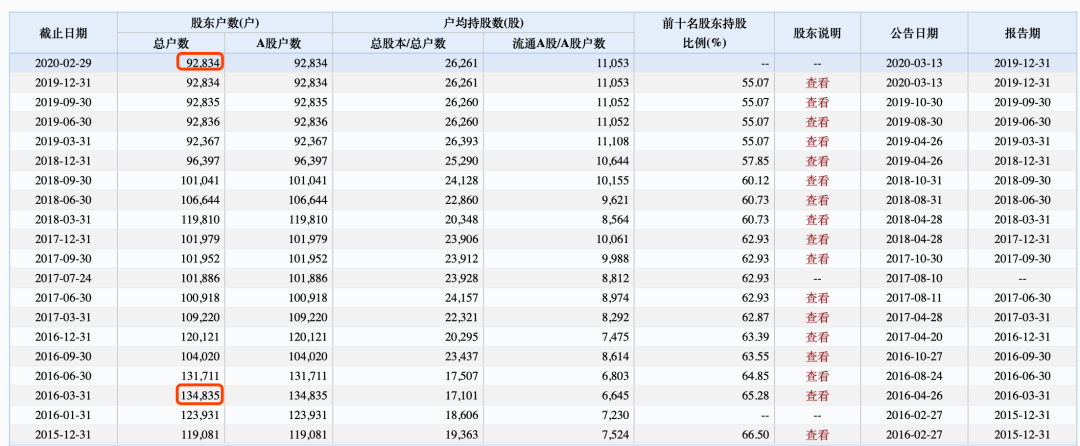Open 查看 link for 2019-03-31 row

click(817, 142)
